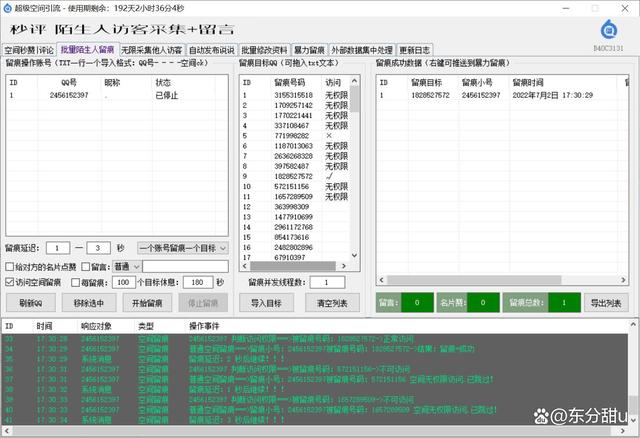Select the 更新日志 tab

tap(414, 49)
